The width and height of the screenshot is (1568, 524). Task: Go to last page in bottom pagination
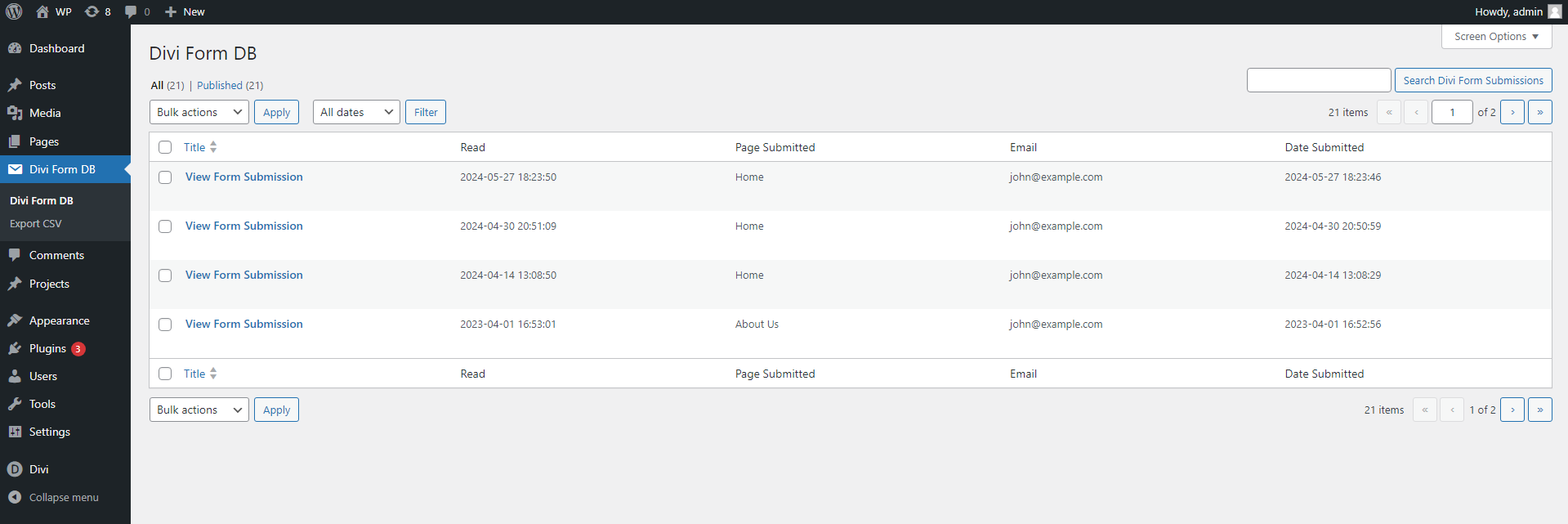tap(1540, 410)
